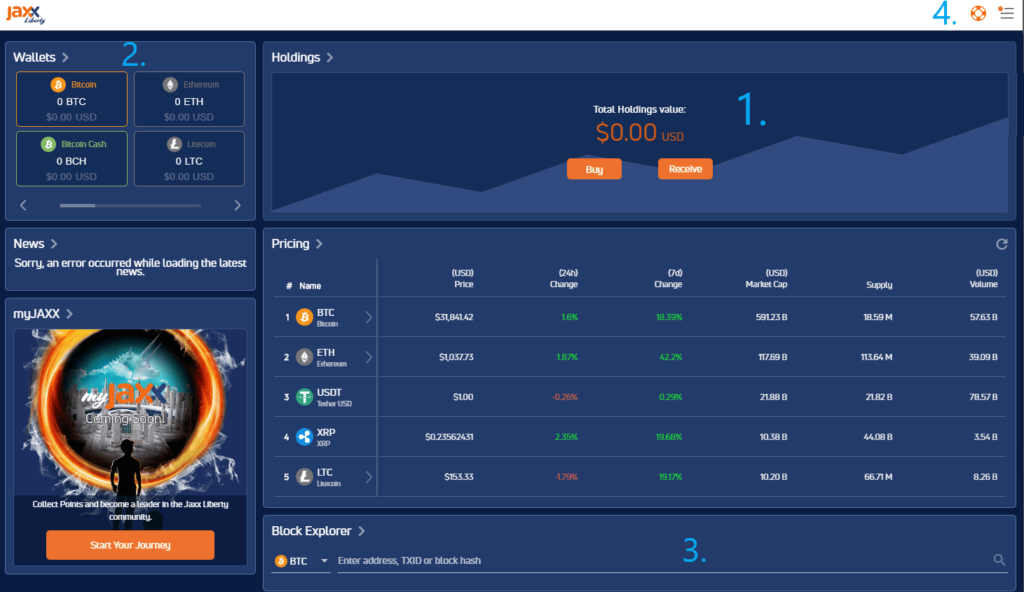Screen dimensions: 1024x592
Task: Click the Bitcoin Cash coin icon in Wallets
Action: (x=48, y=144)
